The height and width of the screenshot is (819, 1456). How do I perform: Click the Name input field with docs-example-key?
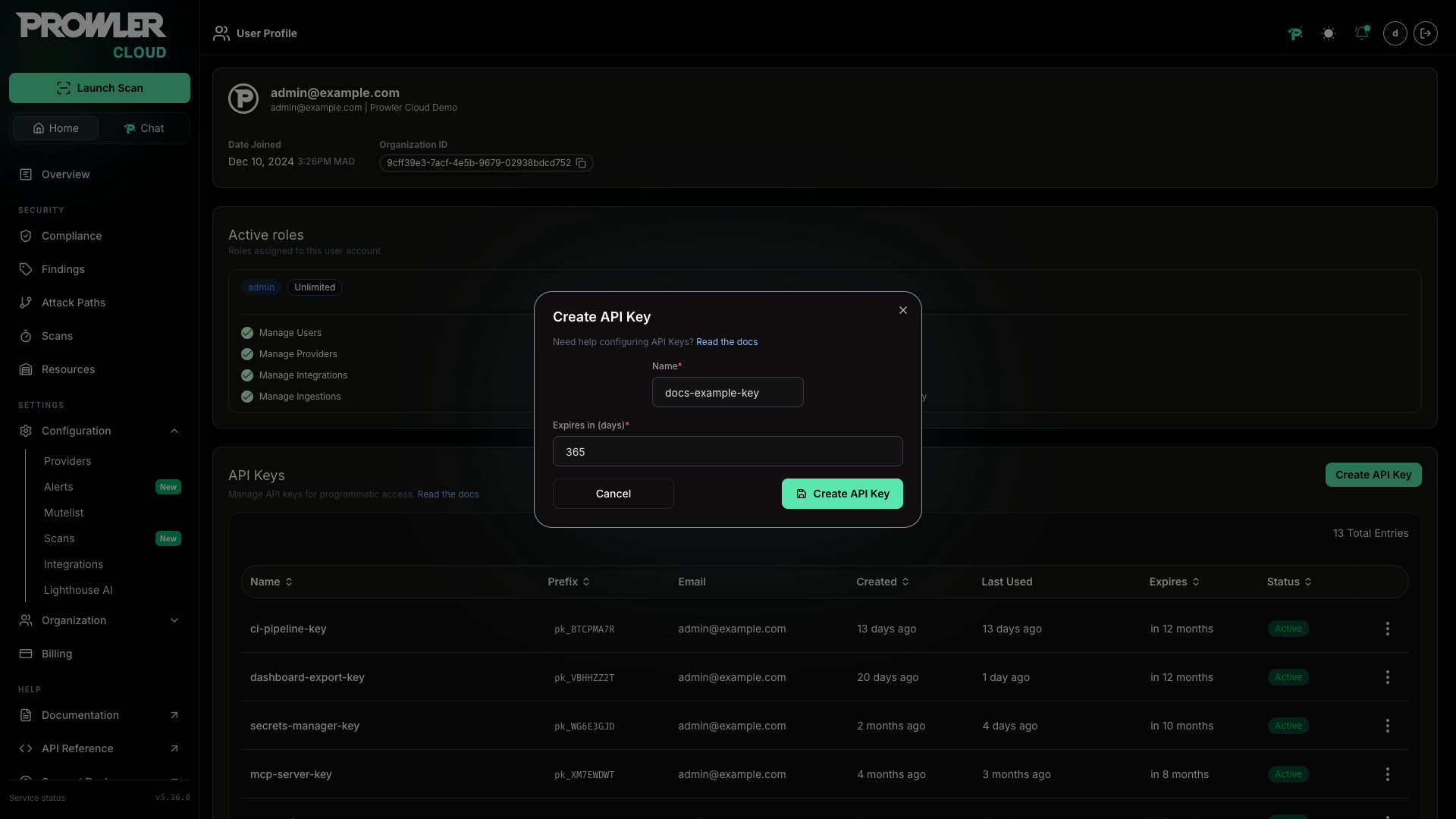727,392
